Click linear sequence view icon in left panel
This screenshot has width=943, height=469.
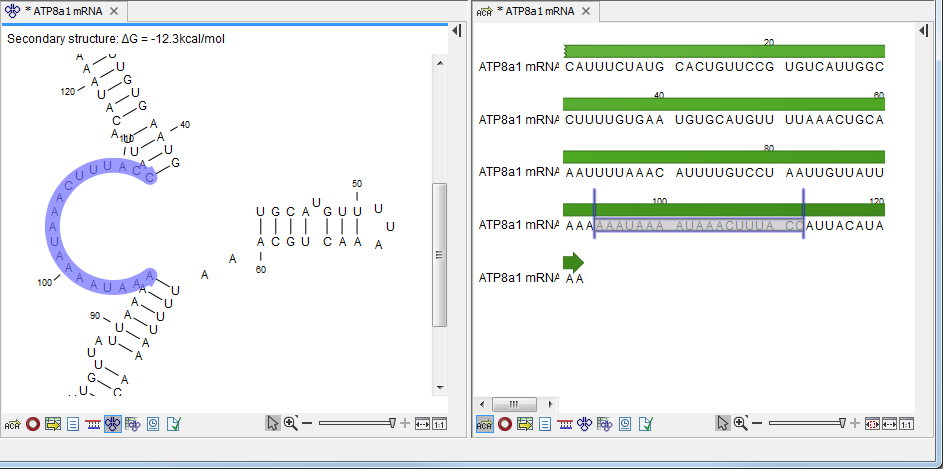[12, 424]
